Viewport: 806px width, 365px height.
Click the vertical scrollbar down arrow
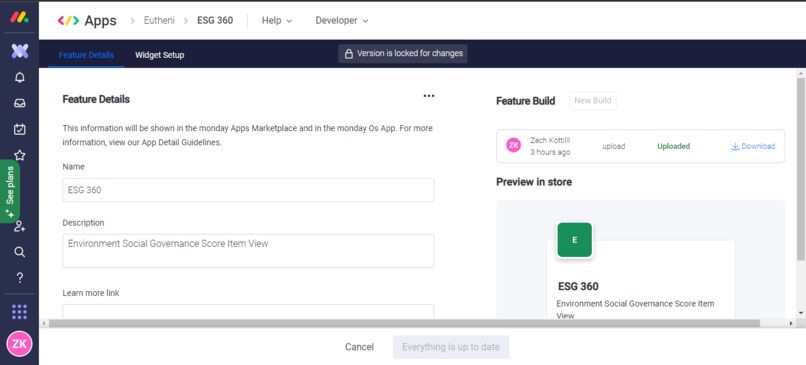click(801, 313)
